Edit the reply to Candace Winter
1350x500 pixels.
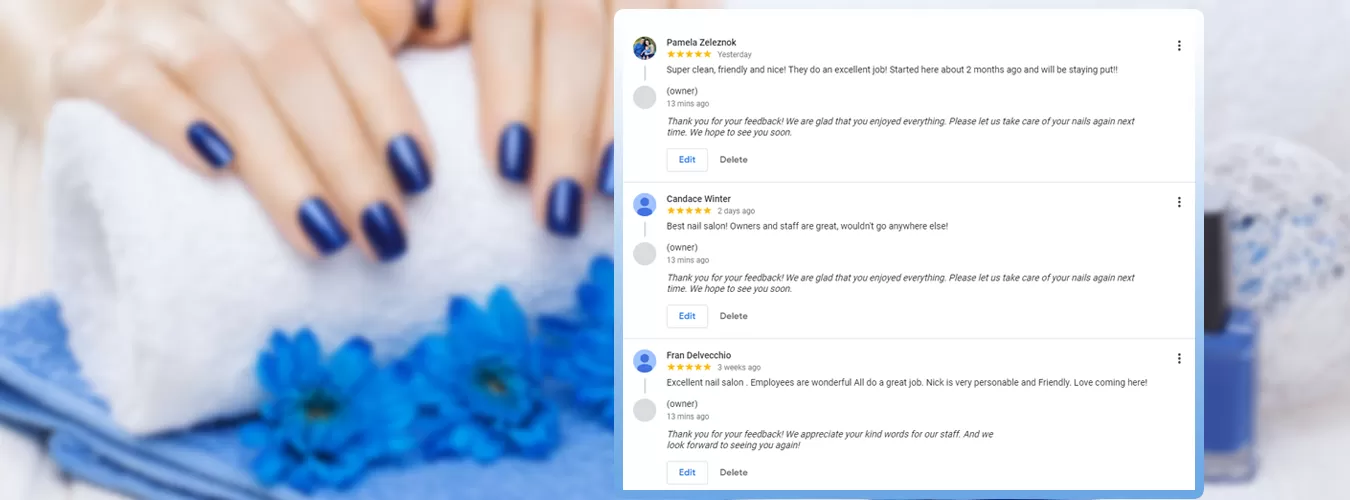coord(687,316)
